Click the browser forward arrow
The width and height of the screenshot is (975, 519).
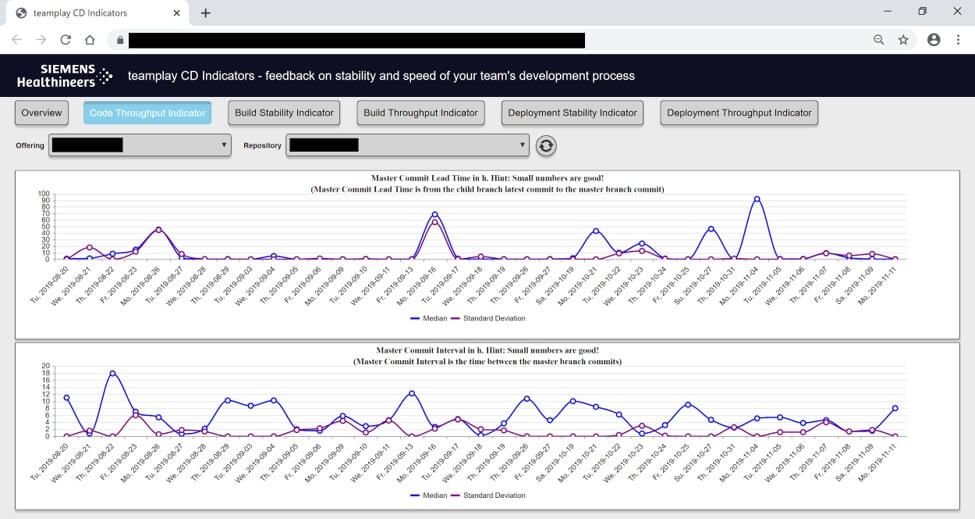pyautogui.click(x=41, y=40)
